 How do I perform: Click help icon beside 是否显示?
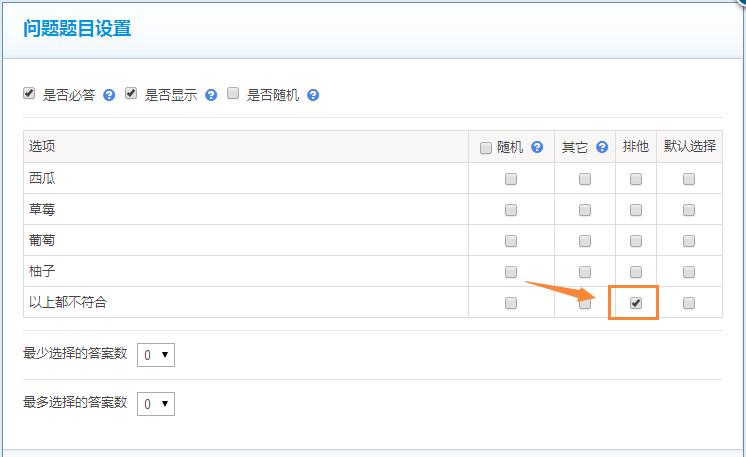[211, 95]
